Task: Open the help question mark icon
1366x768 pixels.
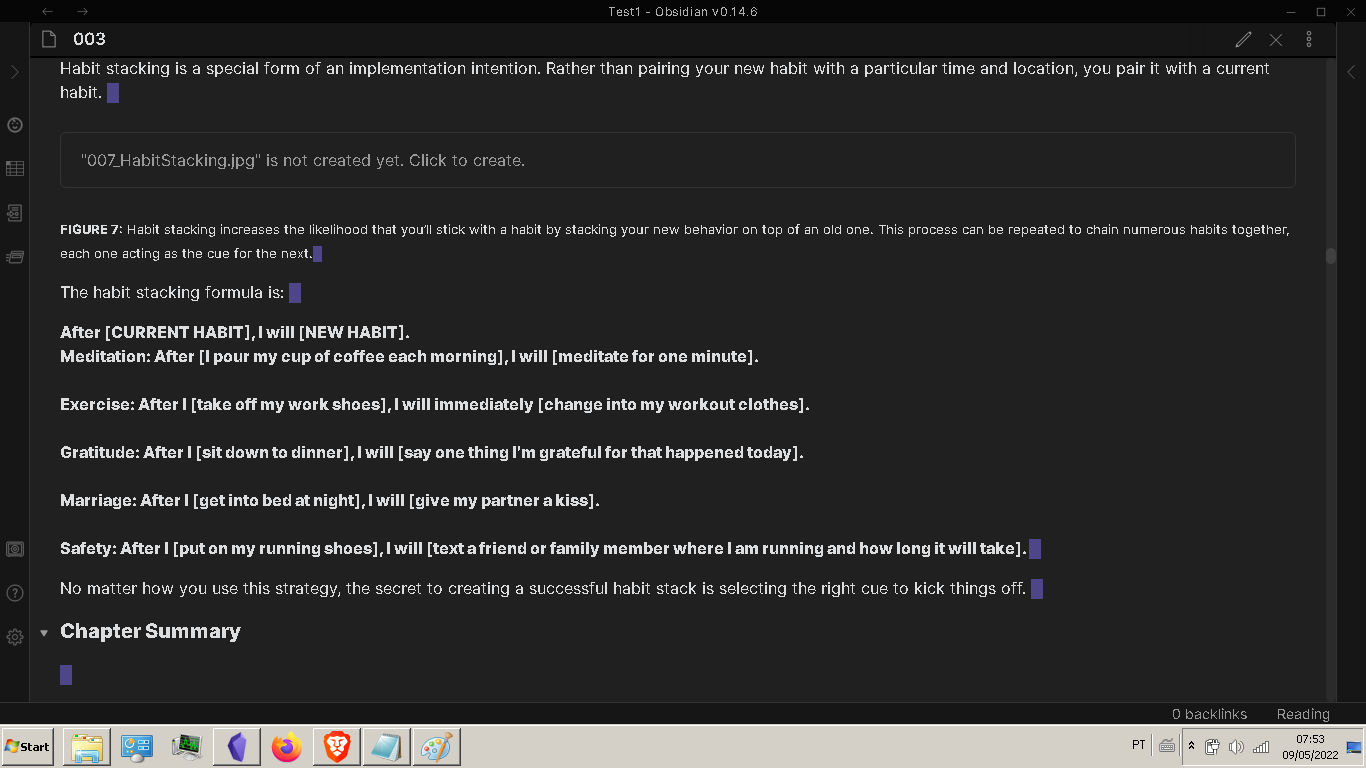Action: point(15,593)
